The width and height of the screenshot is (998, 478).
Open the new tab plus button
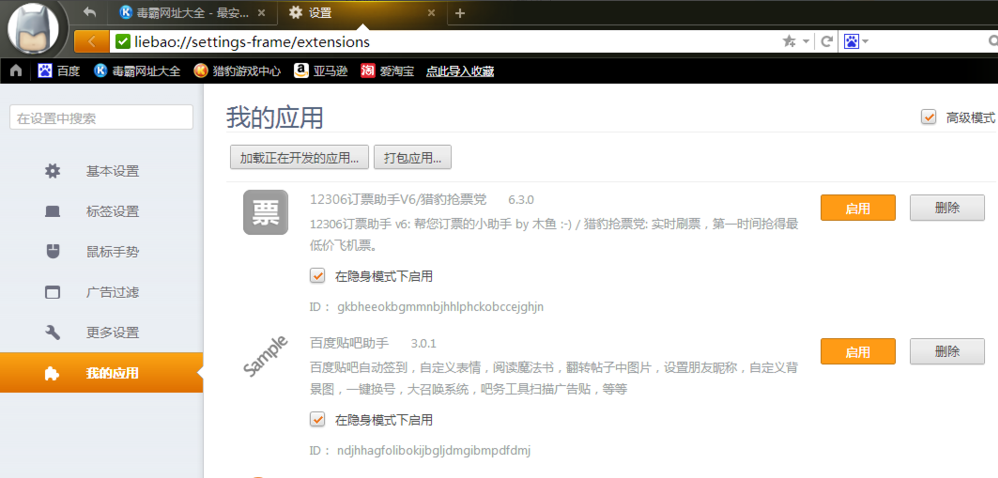(x=460, y=13)
